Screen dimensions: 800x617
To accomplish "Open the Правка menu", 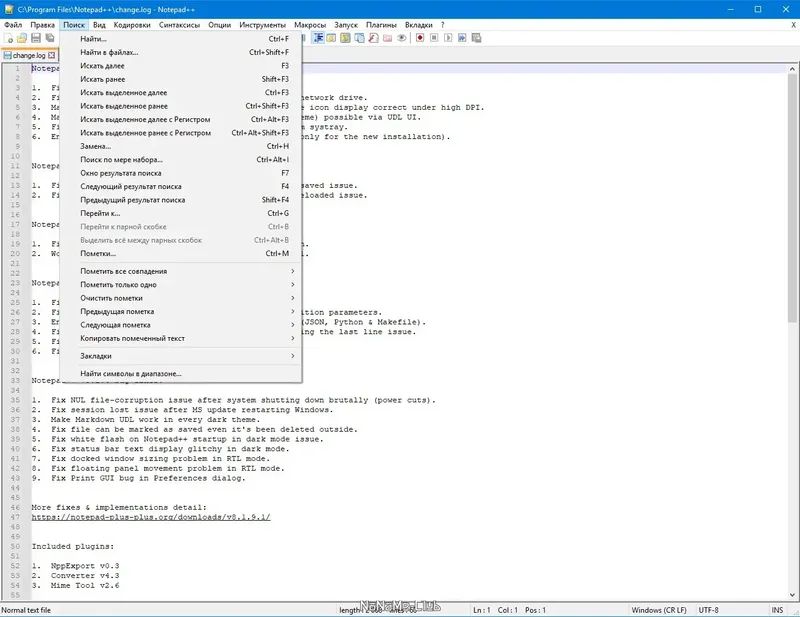I will click(x=42, y=24).
